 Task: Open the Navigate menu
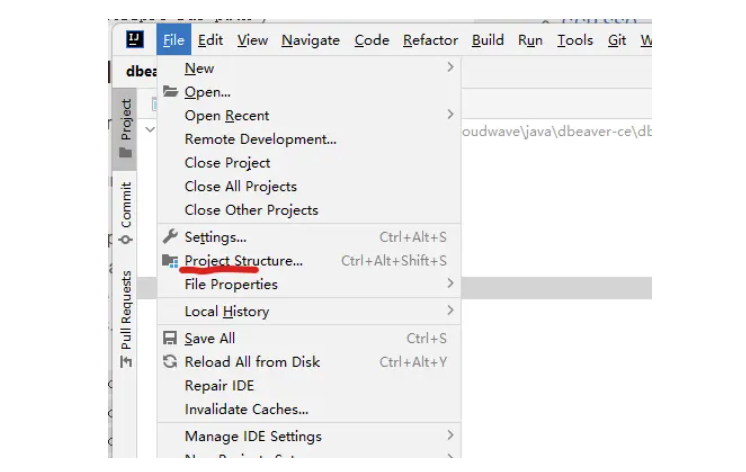310,40
